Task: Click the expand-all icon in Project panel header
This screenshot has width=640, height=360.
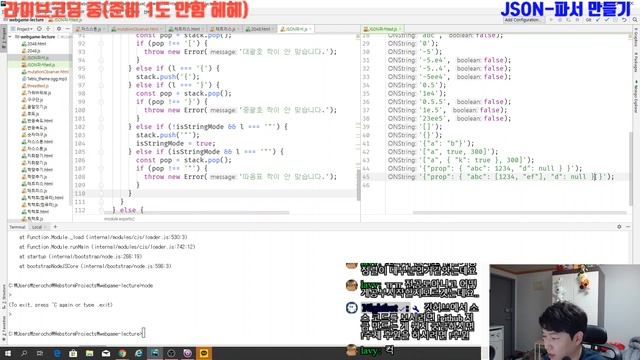Action: pyautogui.click(x=48, y=29)
